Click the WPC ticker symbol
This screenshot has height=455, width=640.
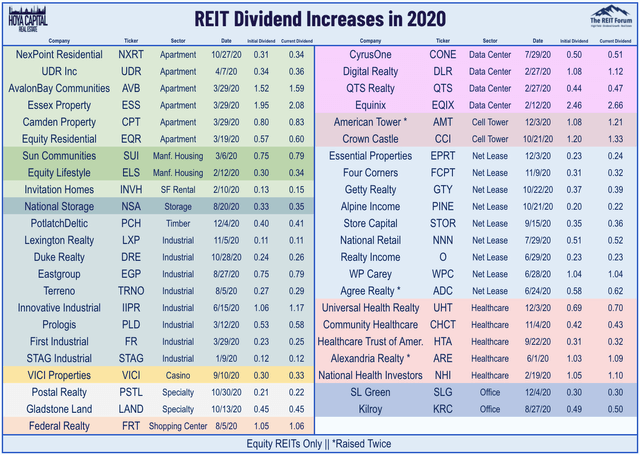point(443,275)
